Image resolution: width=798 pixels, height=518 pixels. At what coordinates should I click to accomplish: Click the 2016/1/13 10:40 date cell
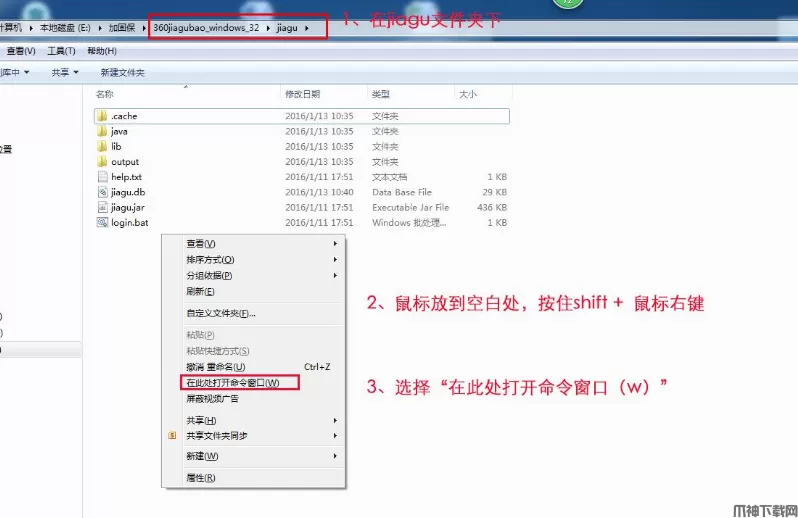319,192
